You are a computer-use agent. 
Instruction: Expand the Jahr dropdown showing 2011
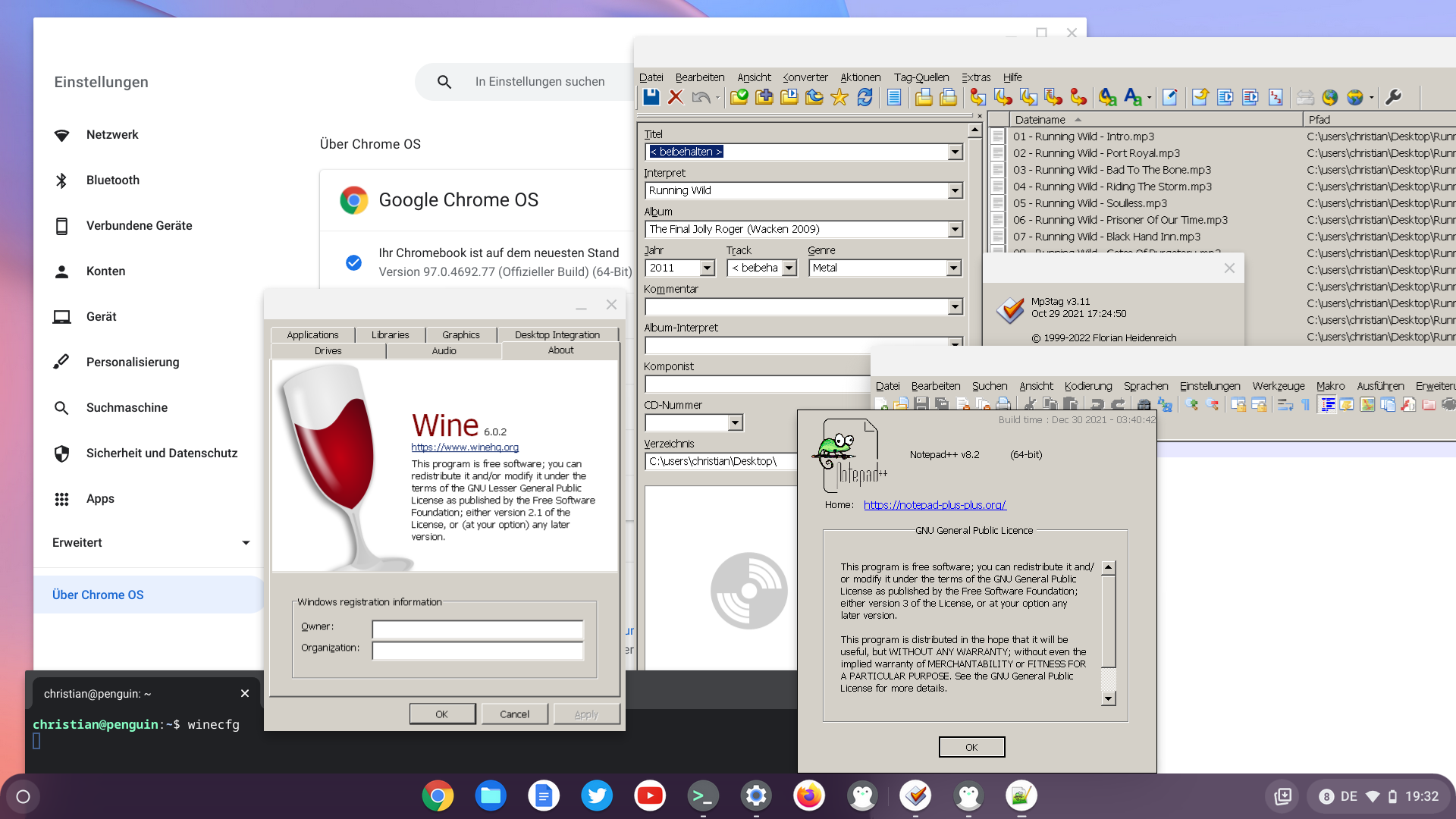(x=707, y=268)
